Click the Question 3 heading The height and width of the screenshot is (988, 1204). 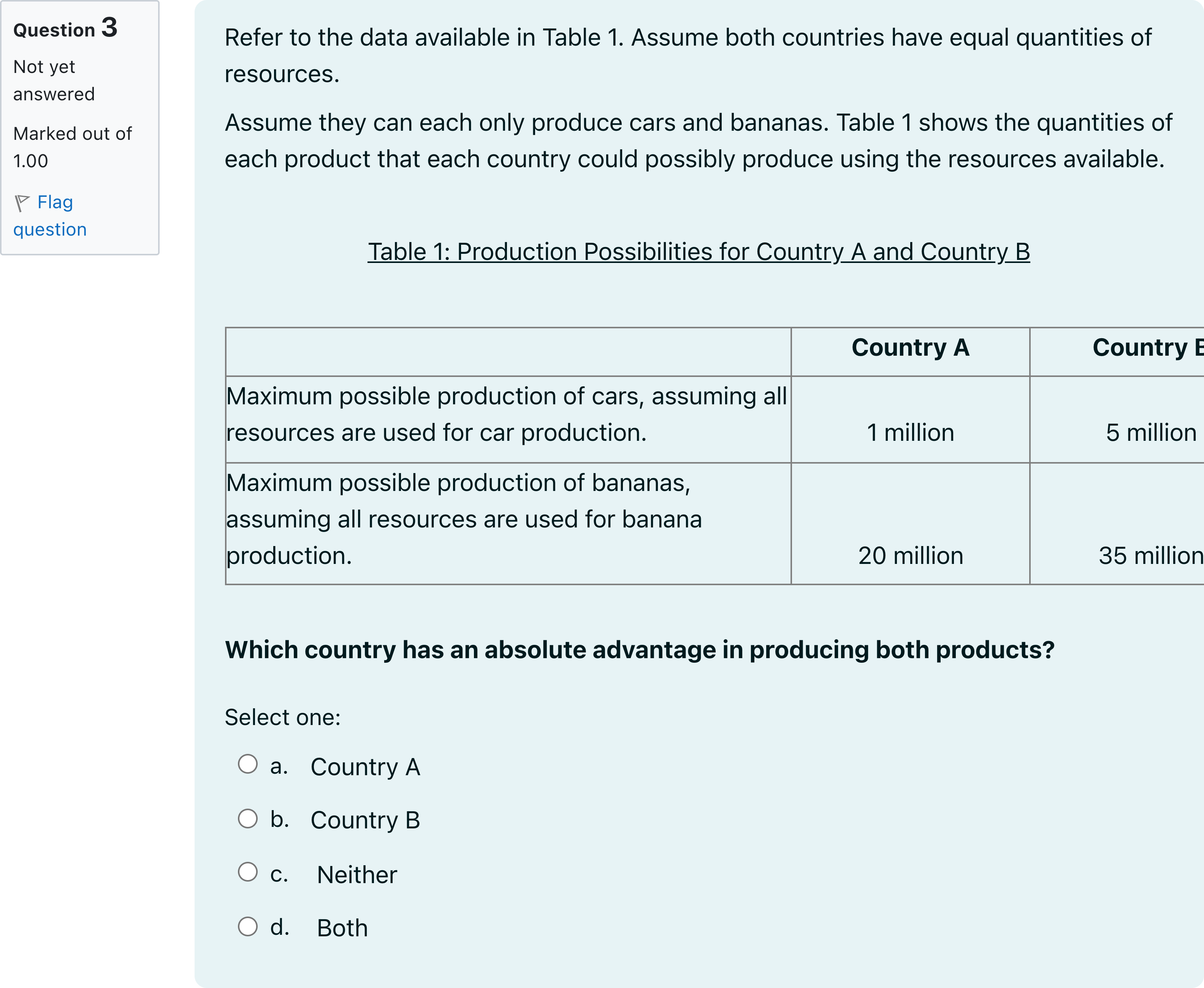65,28
